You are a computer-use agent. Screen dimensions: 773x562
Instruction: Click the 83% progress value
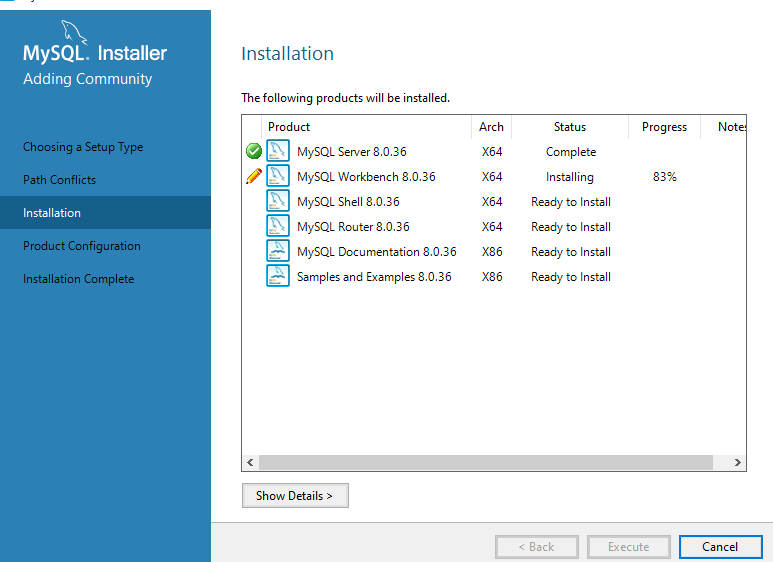(665, 177)
